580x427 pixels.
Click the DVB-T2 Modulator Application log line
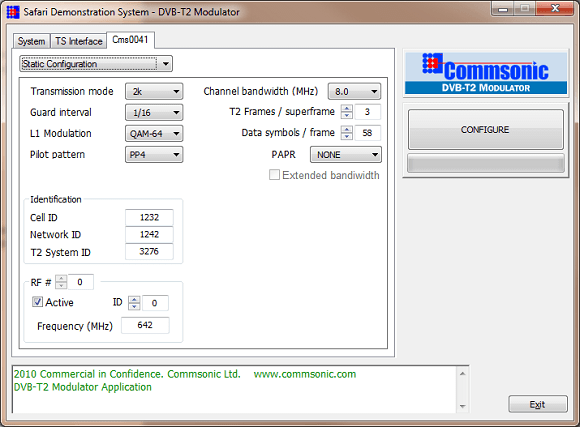point(83,387)
